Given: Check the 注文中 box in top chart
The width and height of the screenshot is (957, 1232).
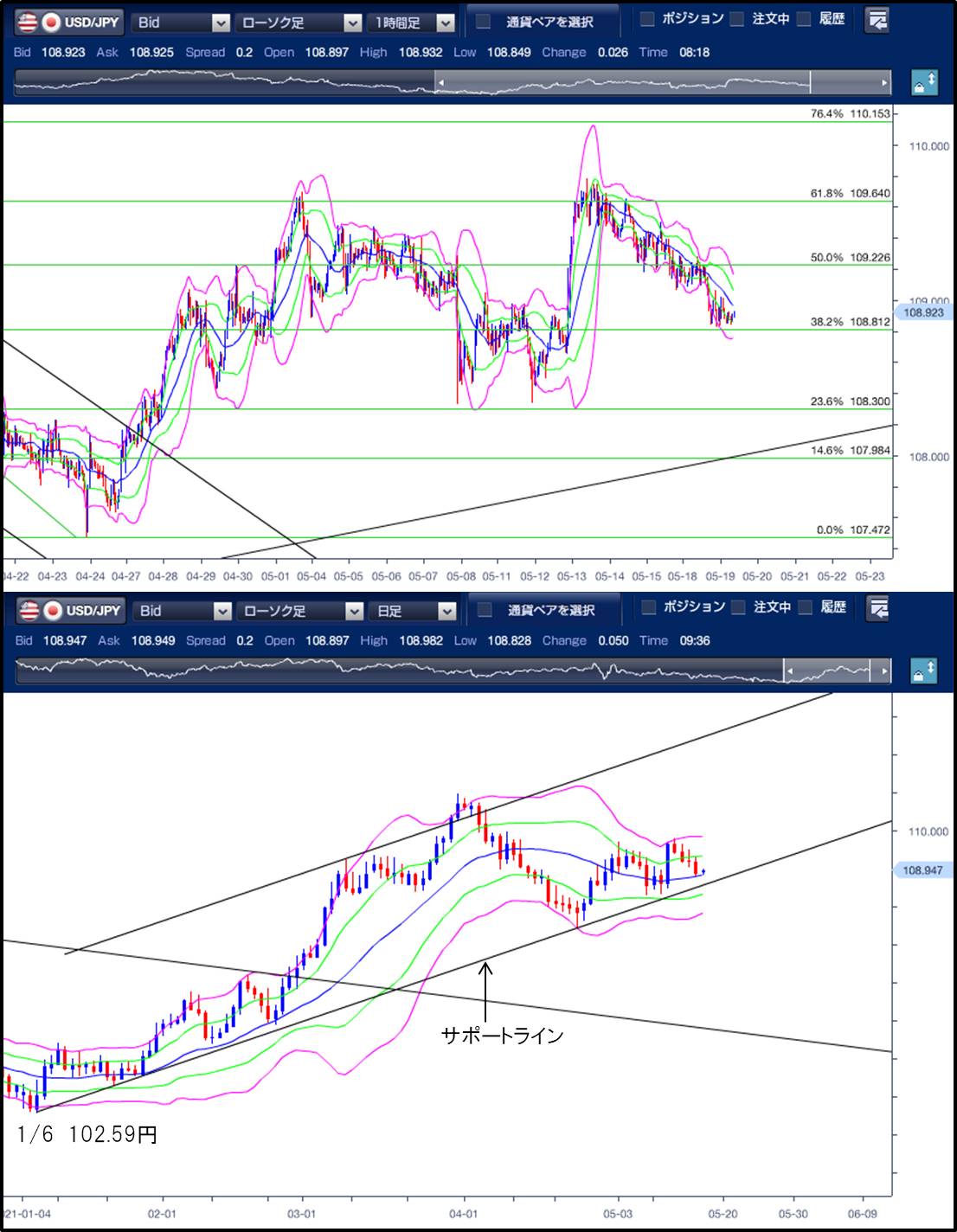Looking at the screenshot, I should (x=736, y=19).
